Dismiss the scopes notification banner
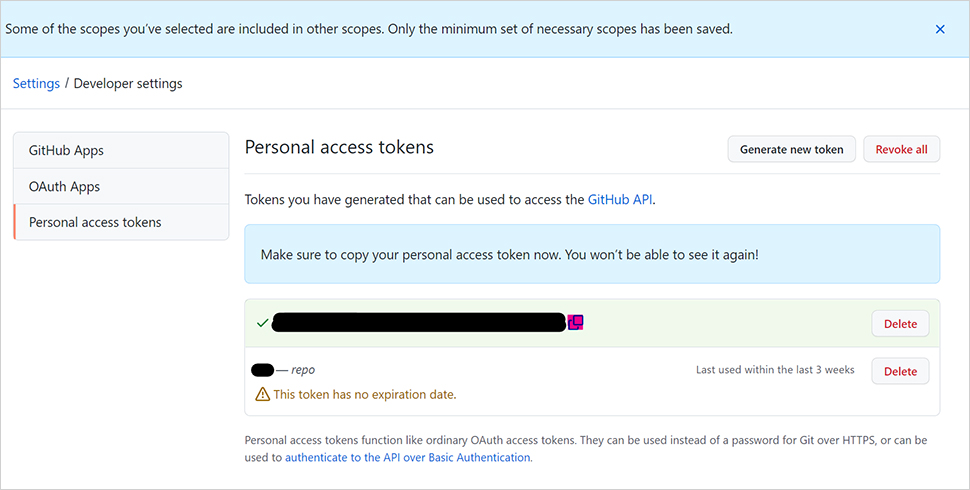The width and height of the screenshot is (970, 490). click(x=940, y=29)
